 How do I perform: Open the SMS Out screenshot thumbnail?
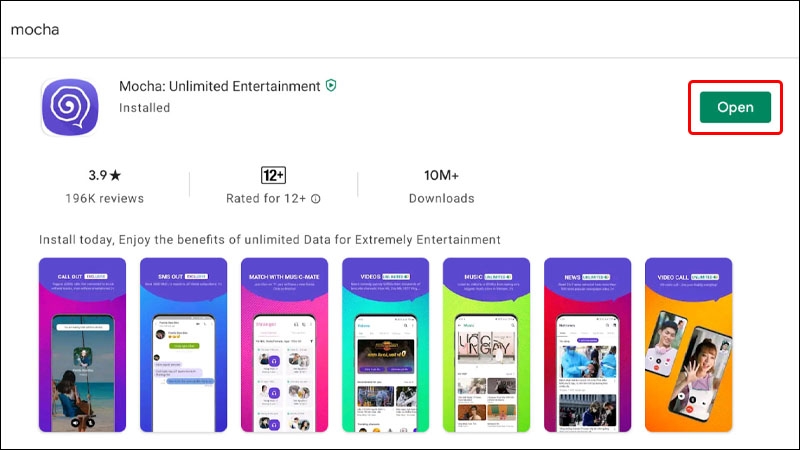tap(183, 345)
